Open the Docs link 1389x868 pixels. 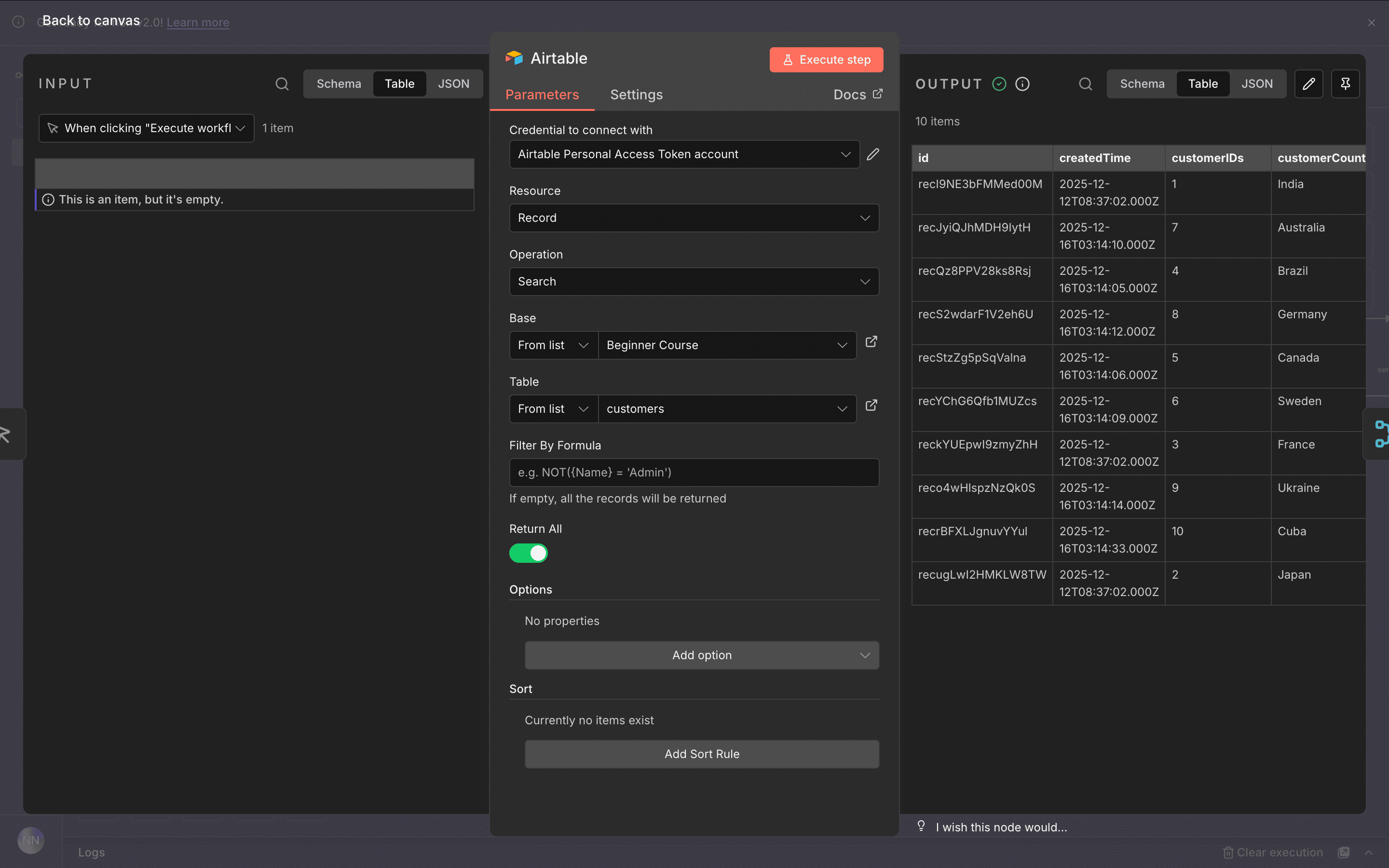pos(858,95)
